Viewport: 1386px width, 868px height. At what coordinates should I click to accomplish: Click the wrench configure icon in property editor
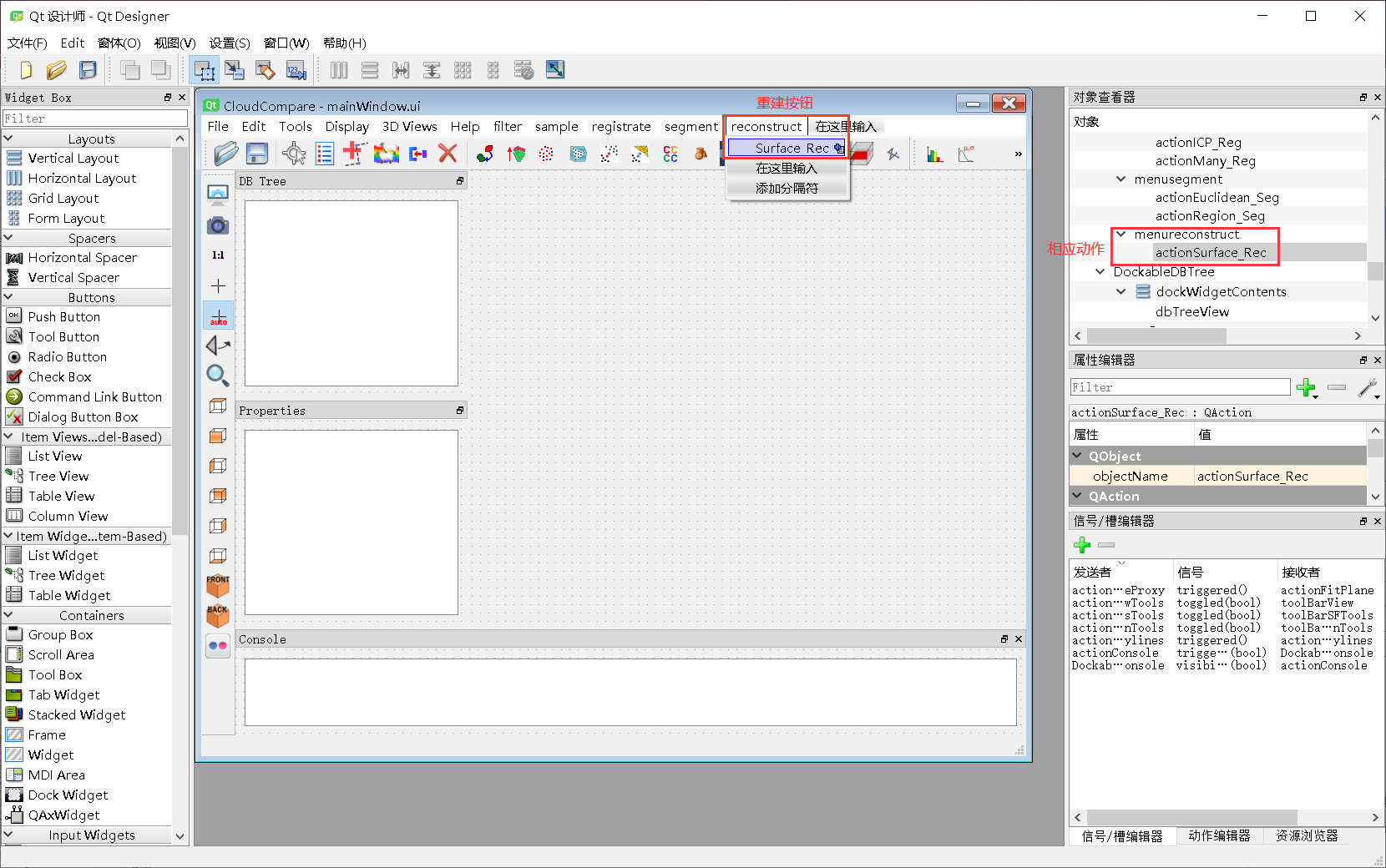pos(1368,387)
